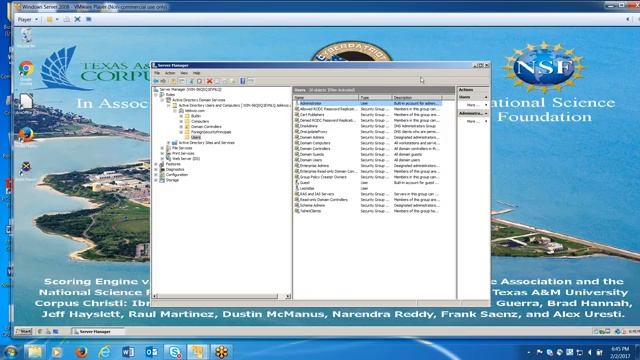Click the left pane scrollbar right arrow

[x=288, y=296]
